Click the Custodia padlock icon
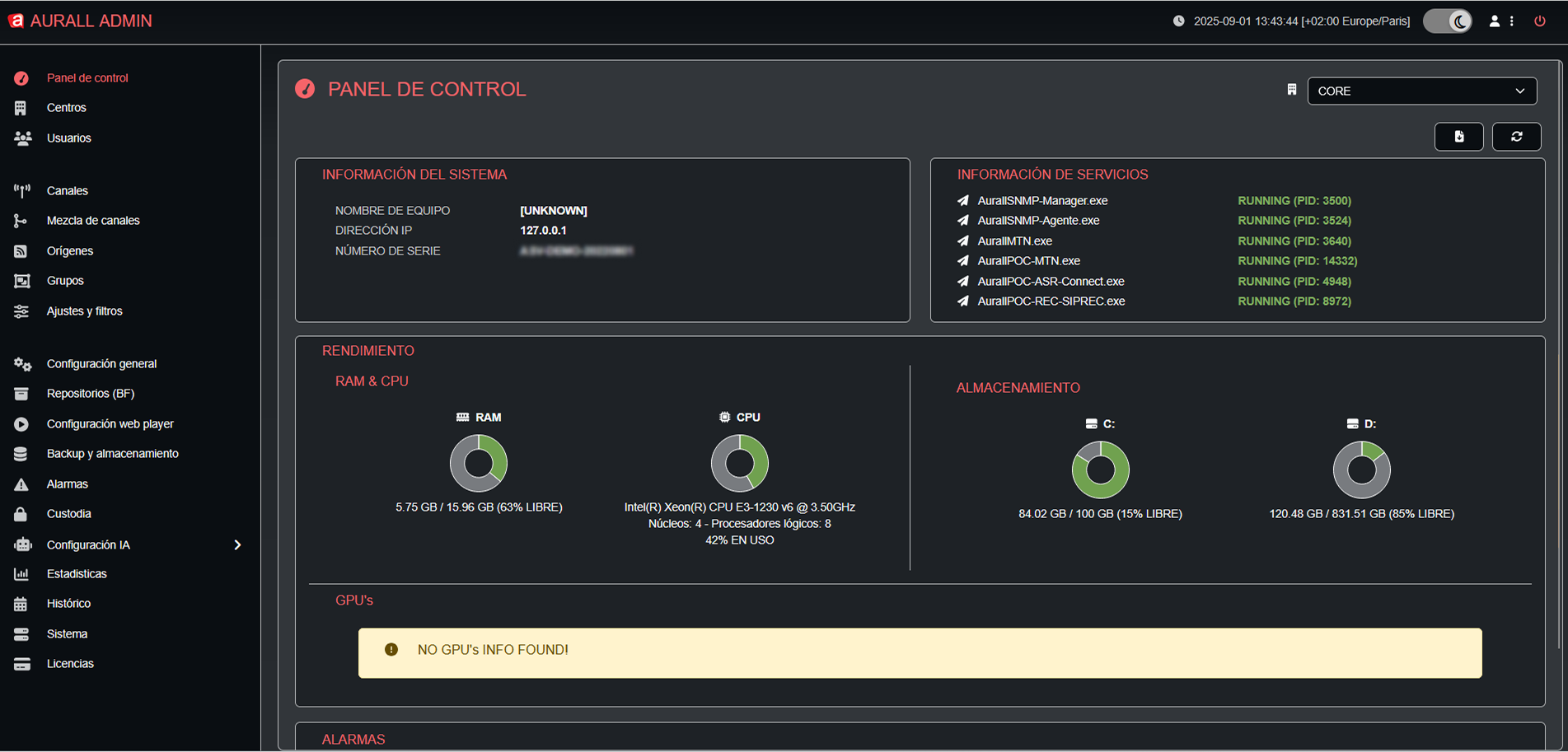This screenshot has height=752, width=1568. pos(21,514)
